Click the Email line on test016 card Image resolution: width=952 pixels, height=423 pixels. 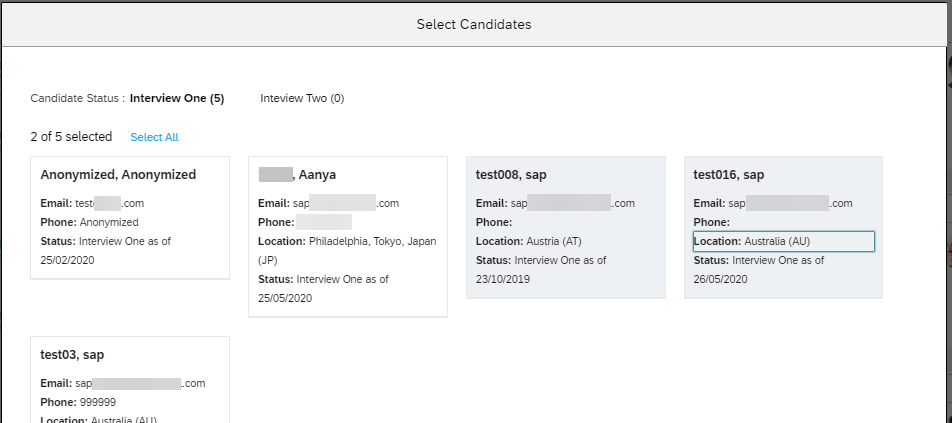tap(773, 203)
